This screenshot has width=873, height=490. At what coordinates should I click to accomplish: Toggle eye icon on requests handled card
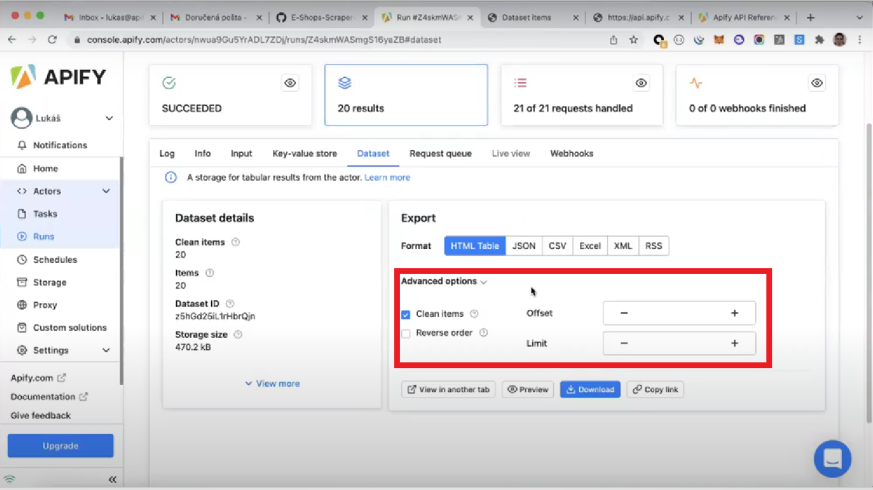point(641,83)
